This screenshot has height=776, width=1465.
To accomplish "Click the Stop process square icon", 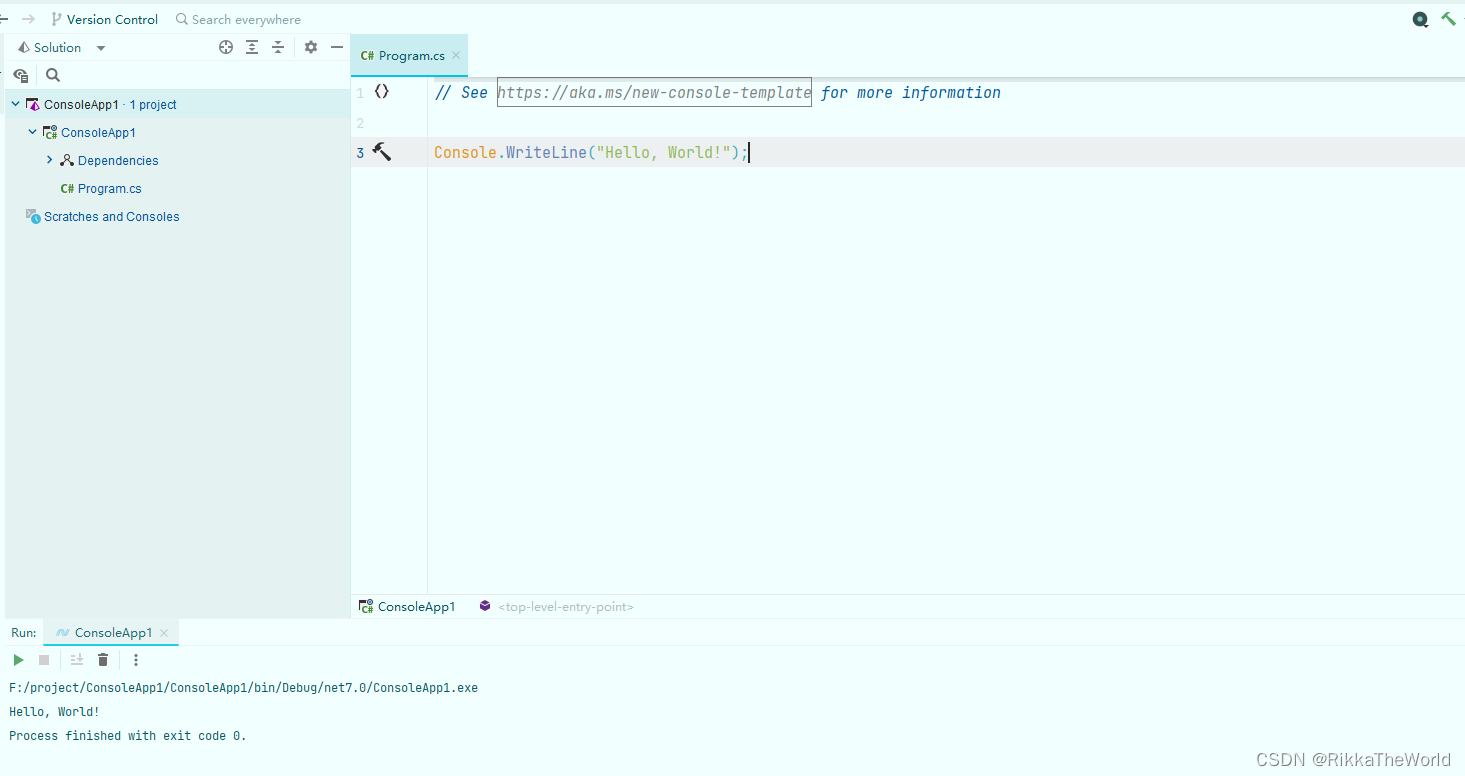I will 44,660.
